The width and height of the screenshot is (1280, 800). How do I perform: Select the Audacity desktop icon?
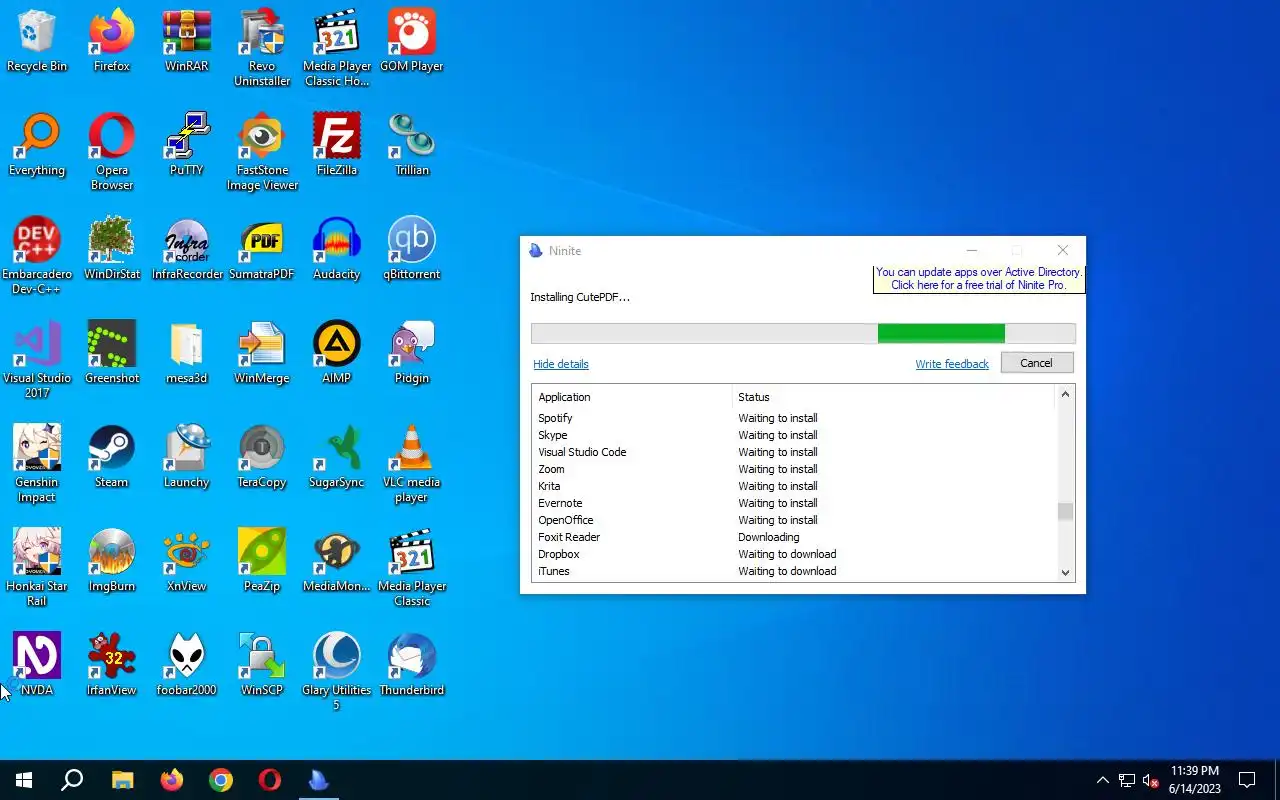(337, 249)
